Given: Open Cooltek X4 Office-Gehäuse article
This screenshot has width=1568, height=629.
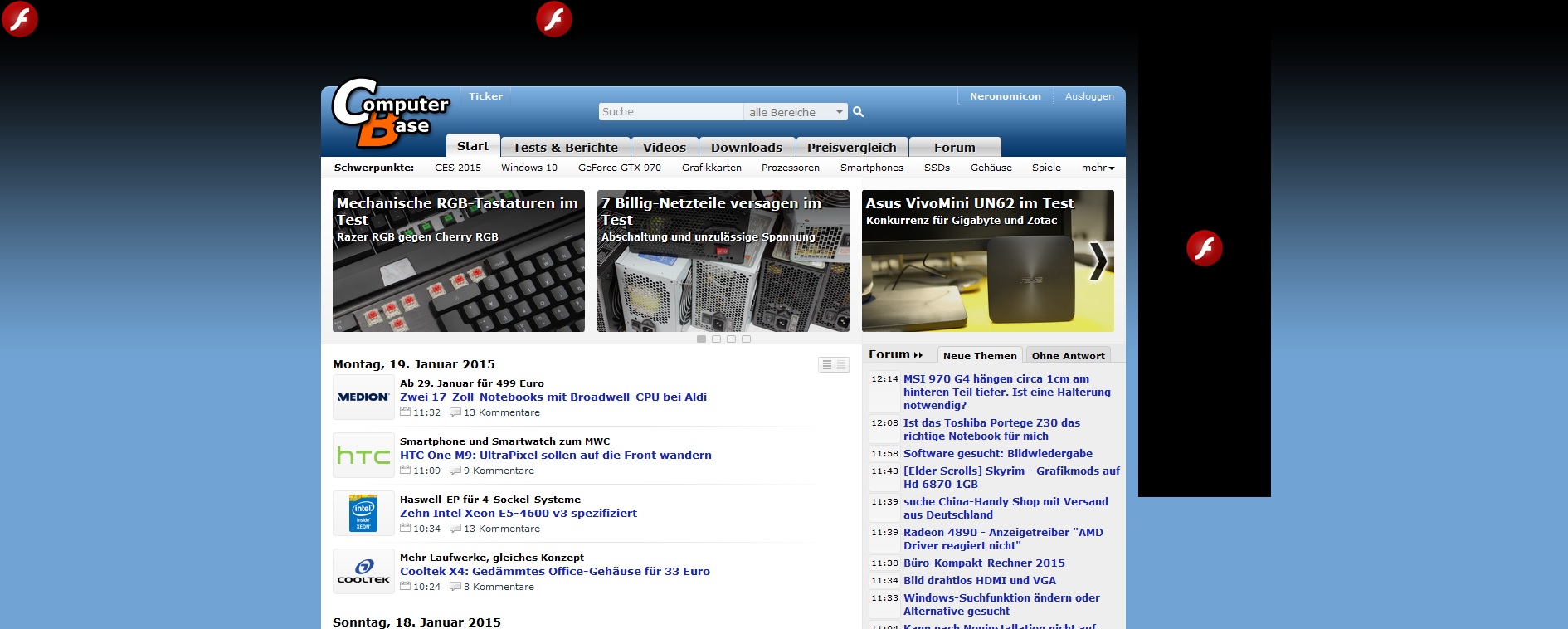Looking at the screenshot, I should click(x=555, y=571).
